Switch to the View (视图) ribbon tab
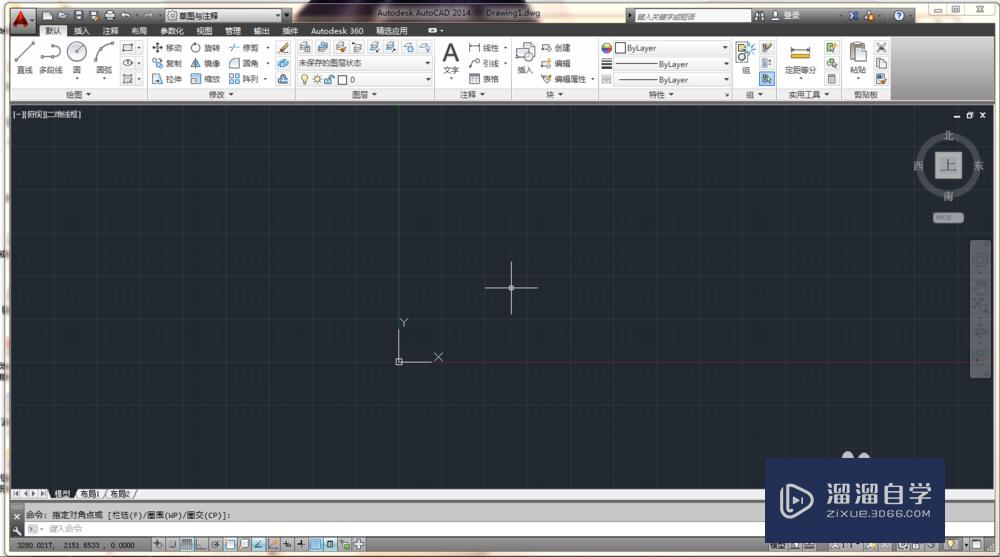Image resolution: width=1000 pixels, height=557 pixels. tap(204, 31)
